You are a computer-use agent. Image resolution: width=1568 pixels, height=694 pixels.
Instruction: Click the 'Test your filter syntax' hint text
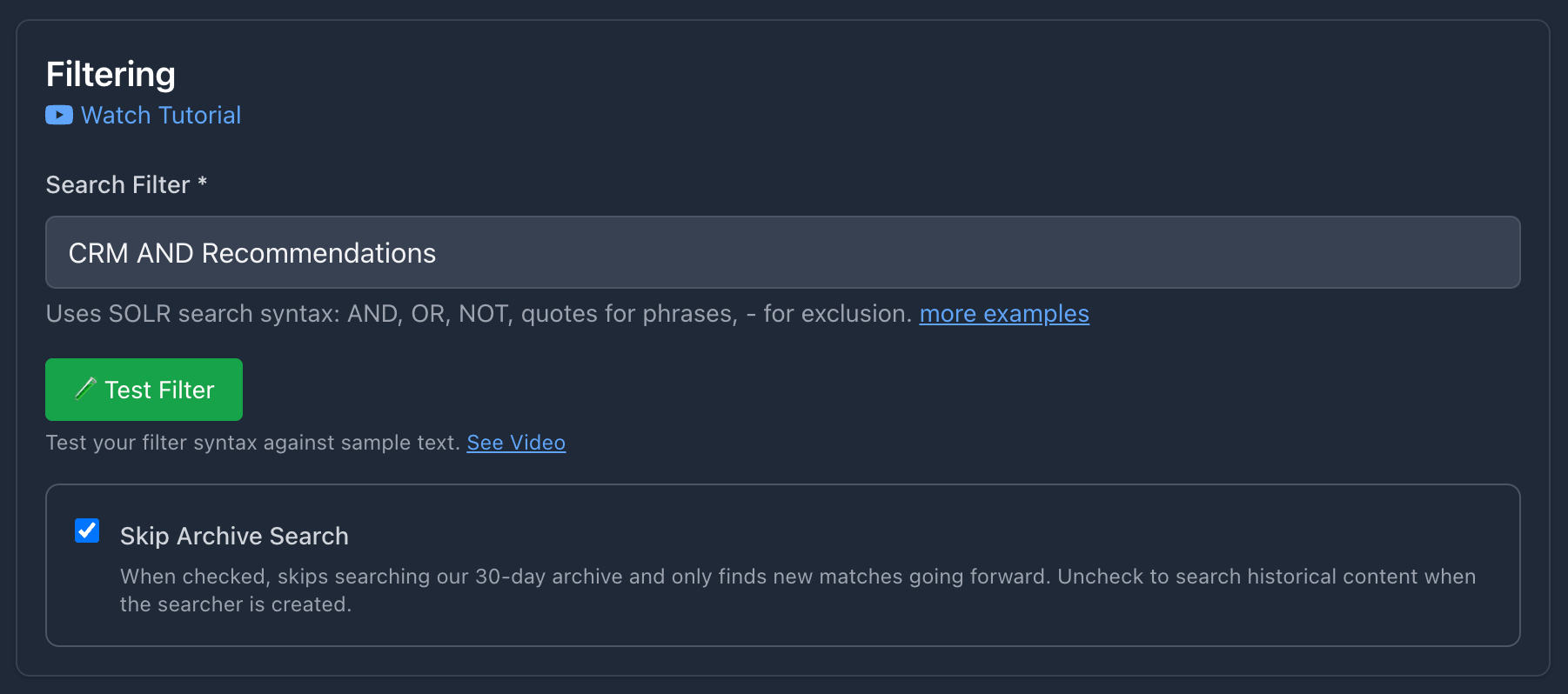point(252,443)
